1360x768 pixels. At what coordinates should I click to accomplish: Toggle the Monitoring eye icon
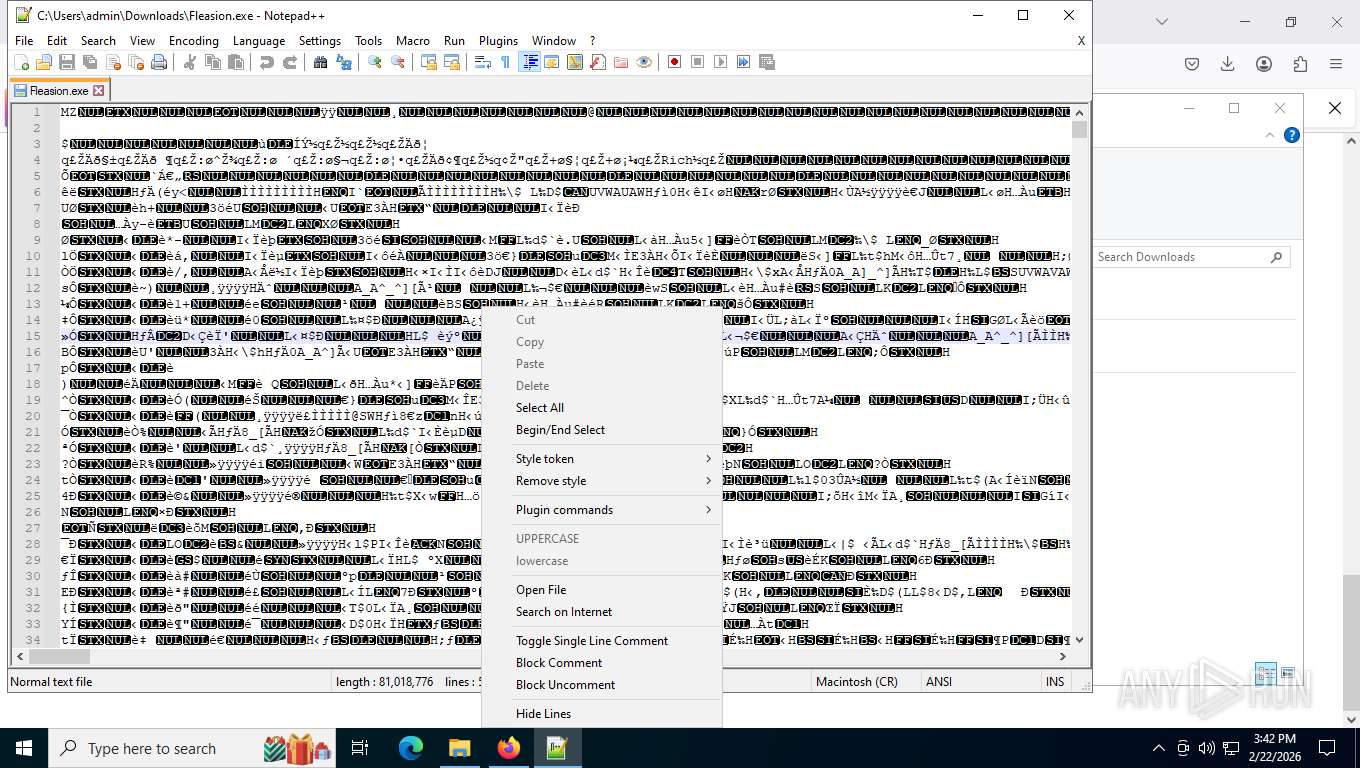click(x=643, y=62)
